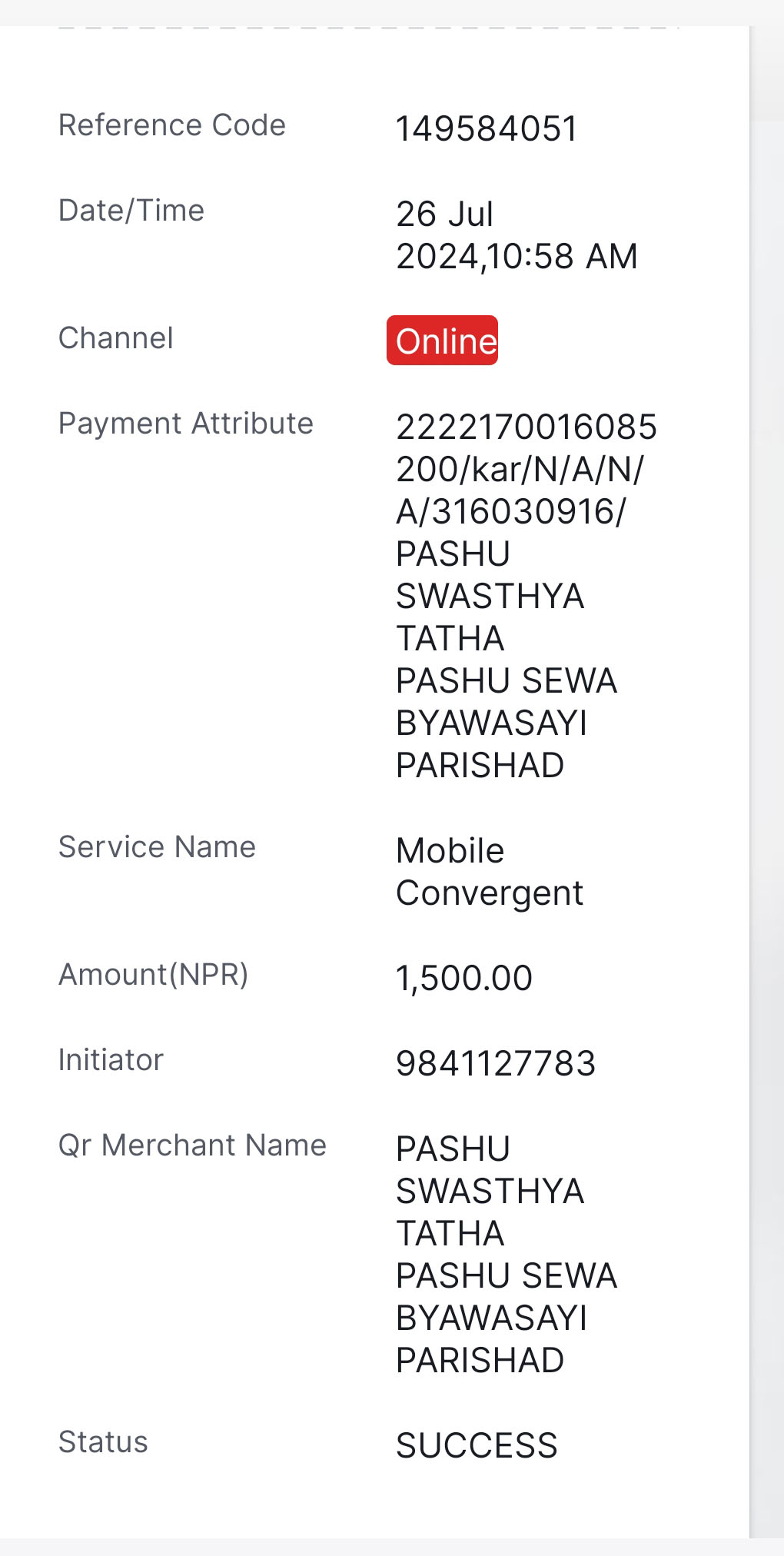Click the Channel label
This screenshot has height=1556, width=784.
coord(116,337)
